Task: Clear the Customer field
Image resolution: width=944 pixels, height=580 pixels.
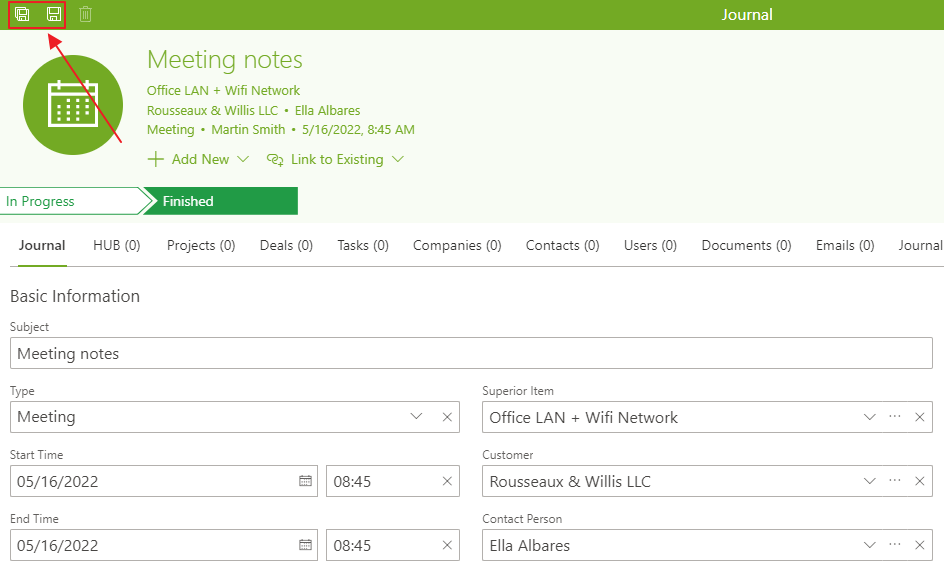Action: tap(919, 481)
